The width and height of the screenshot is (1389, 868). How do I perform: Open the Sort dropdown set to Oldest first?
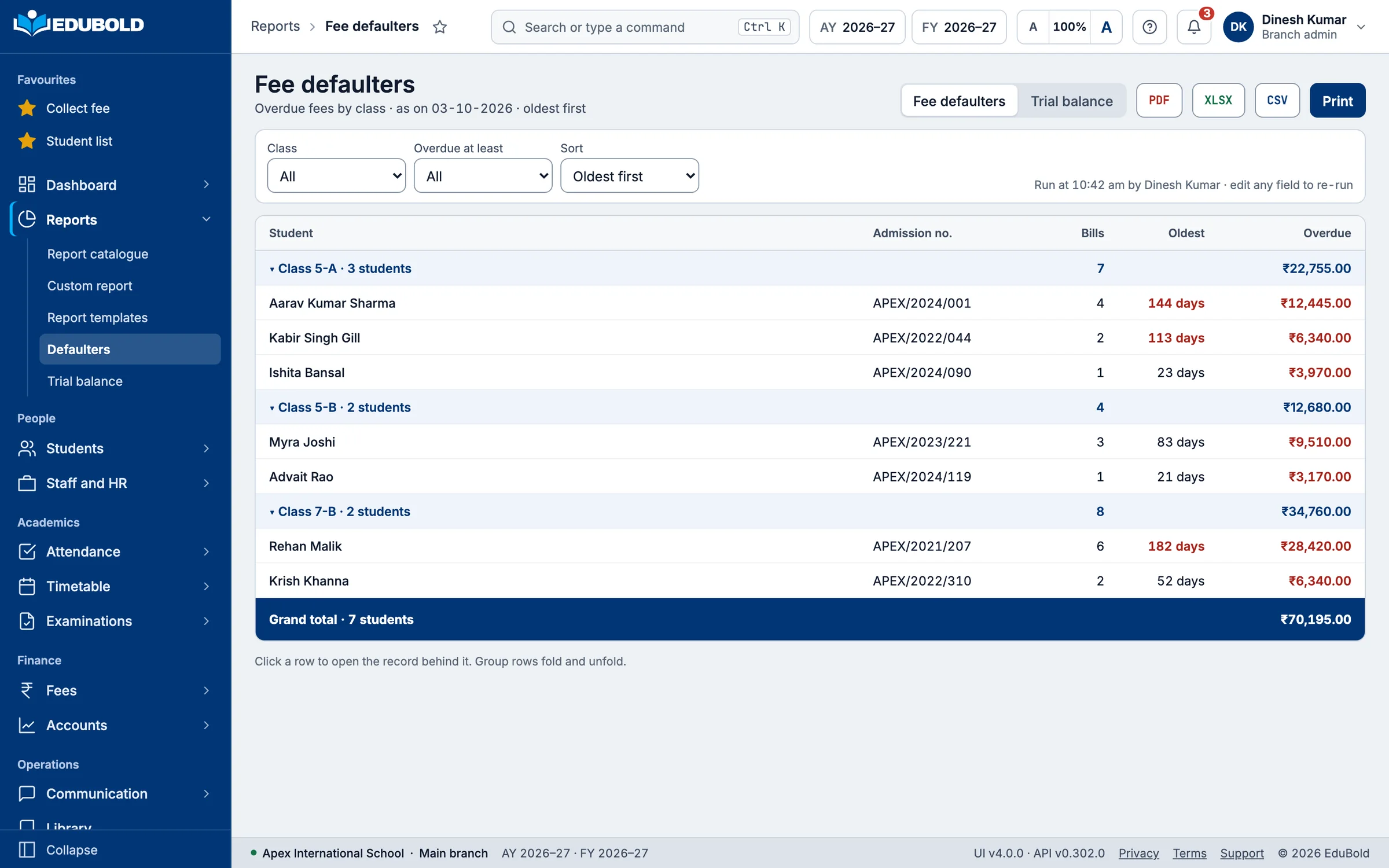629,176
